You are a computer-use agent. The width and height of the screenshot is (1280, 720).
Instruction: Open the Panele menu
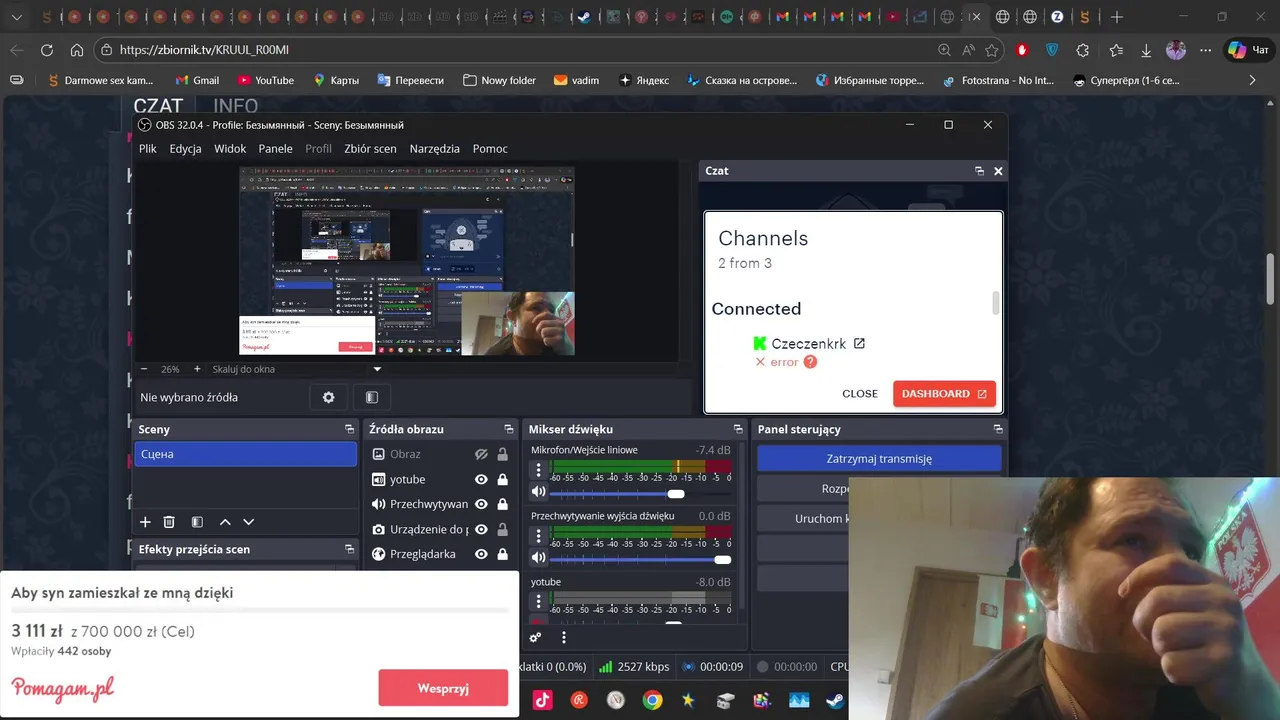275,148
